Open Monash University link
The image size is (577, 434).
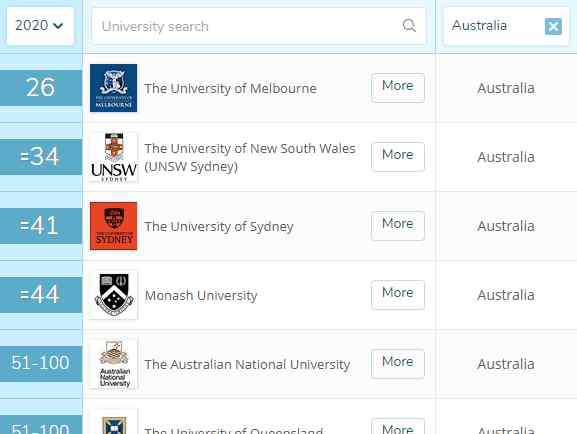201,295
